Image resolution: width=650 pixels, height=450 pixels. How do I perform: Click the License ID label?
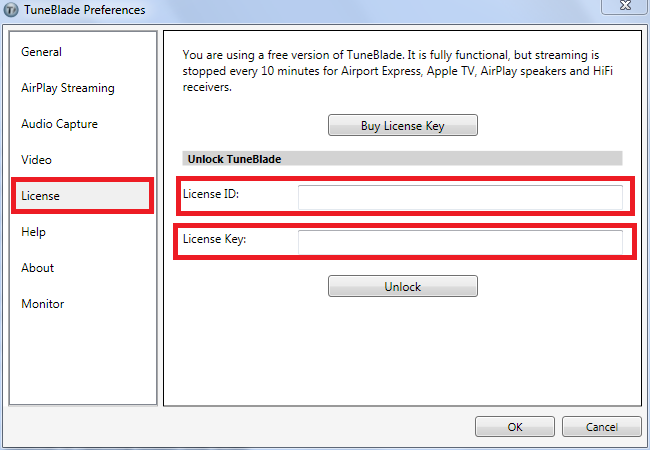pyautogui.click(x=211, y=194)
